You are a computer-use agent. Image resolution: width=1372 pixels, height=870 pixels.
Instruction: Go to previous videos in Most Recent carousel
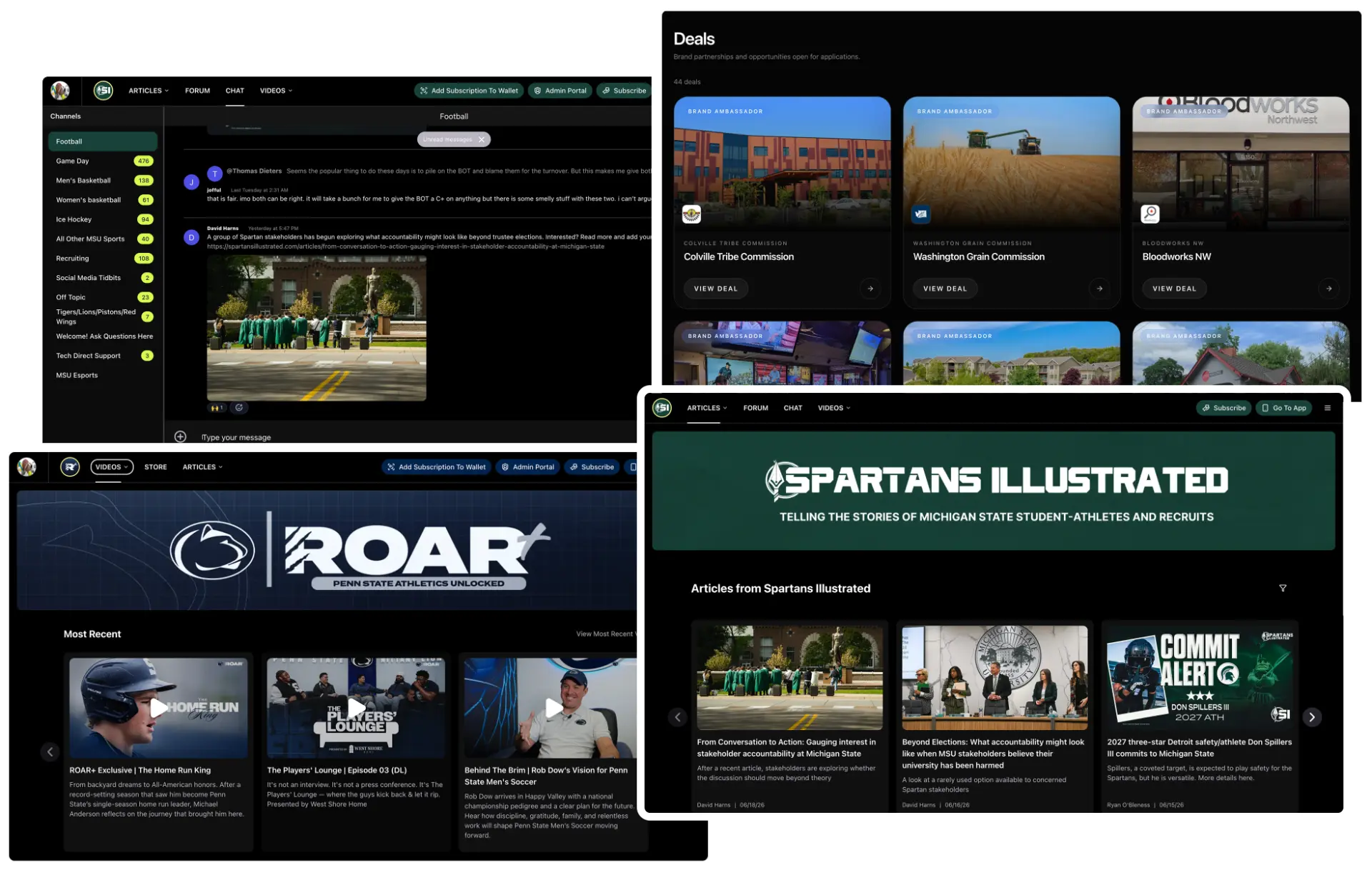pyautogui.click(x=50, y=751)
